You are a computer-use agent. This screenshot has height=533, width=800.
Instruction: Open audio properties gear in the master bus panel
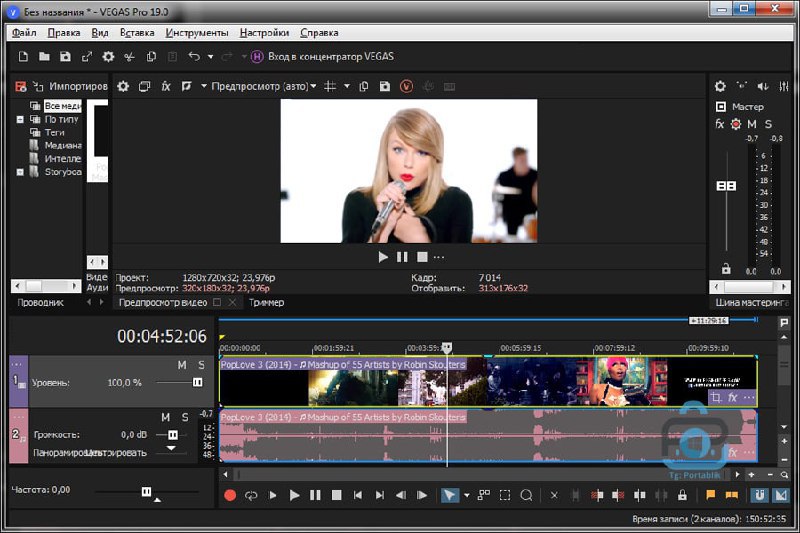pos(720,86)
